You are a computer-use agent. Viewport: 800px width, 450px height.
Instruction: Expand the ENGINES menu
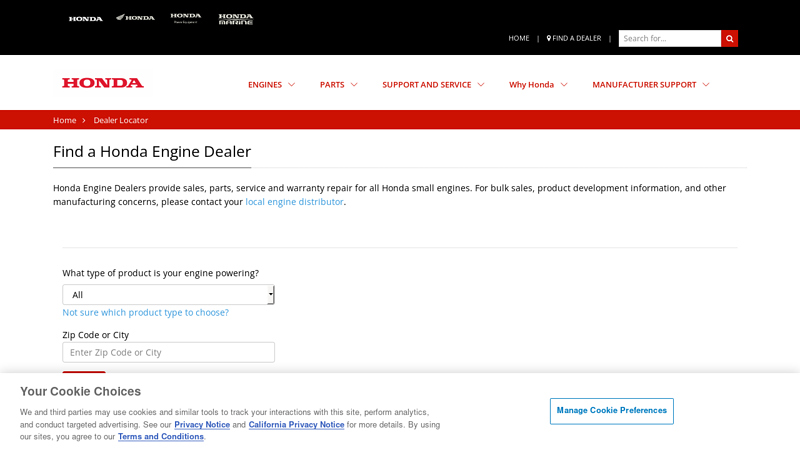coord(265,85)
